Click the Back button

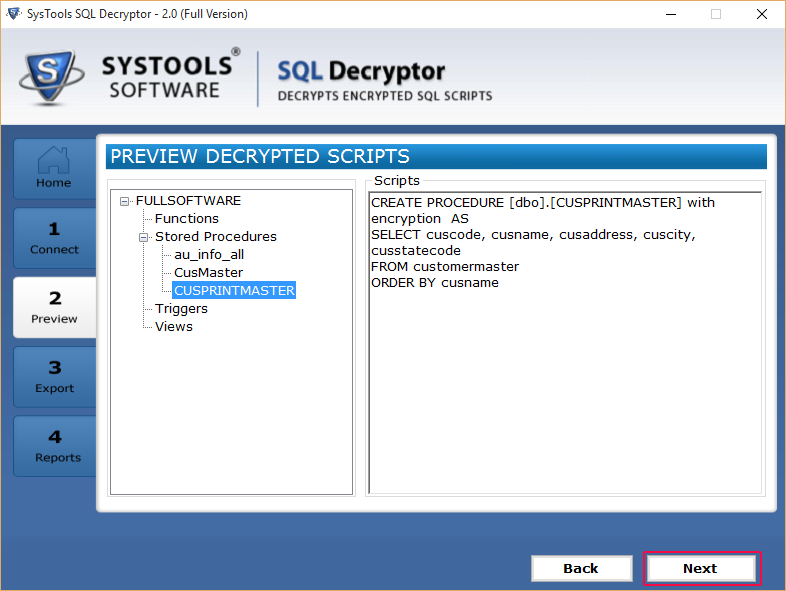(581, 568)
